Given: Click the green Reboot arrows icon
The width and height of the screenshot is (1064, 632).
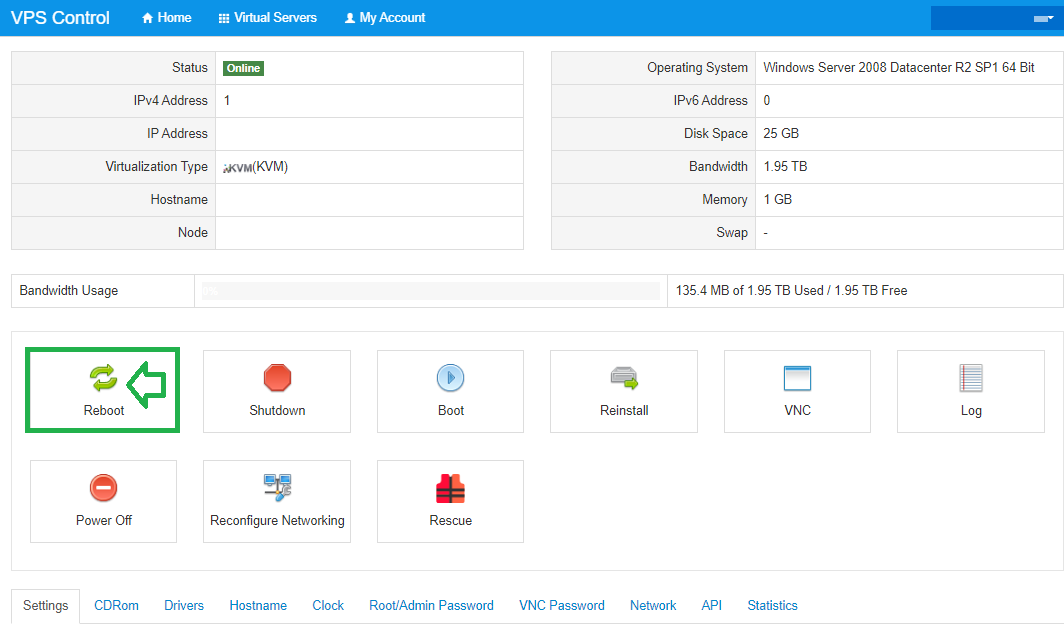Looking at the screenshot, I should 103,378.
